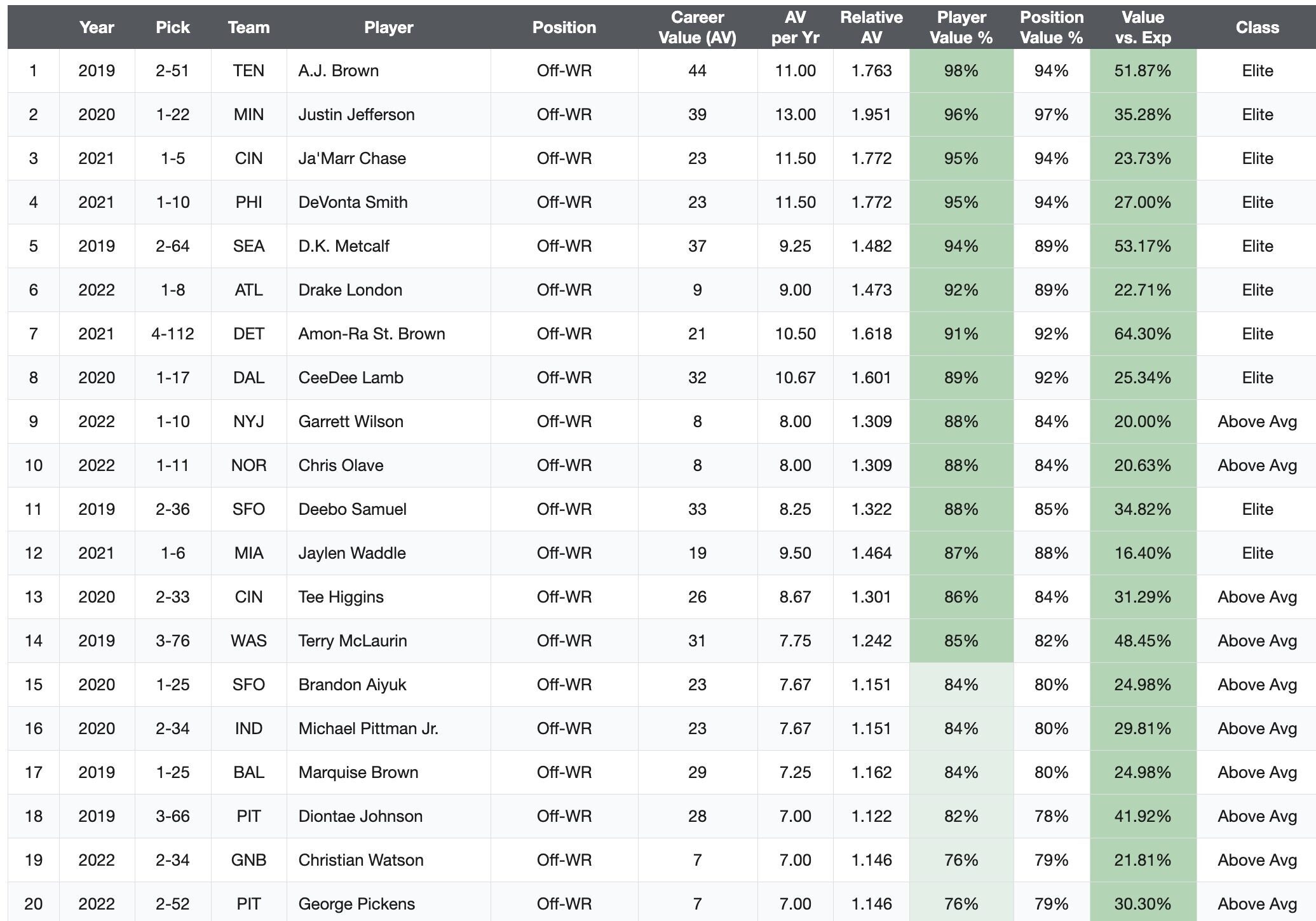Click the Year column header

[97, 27]
